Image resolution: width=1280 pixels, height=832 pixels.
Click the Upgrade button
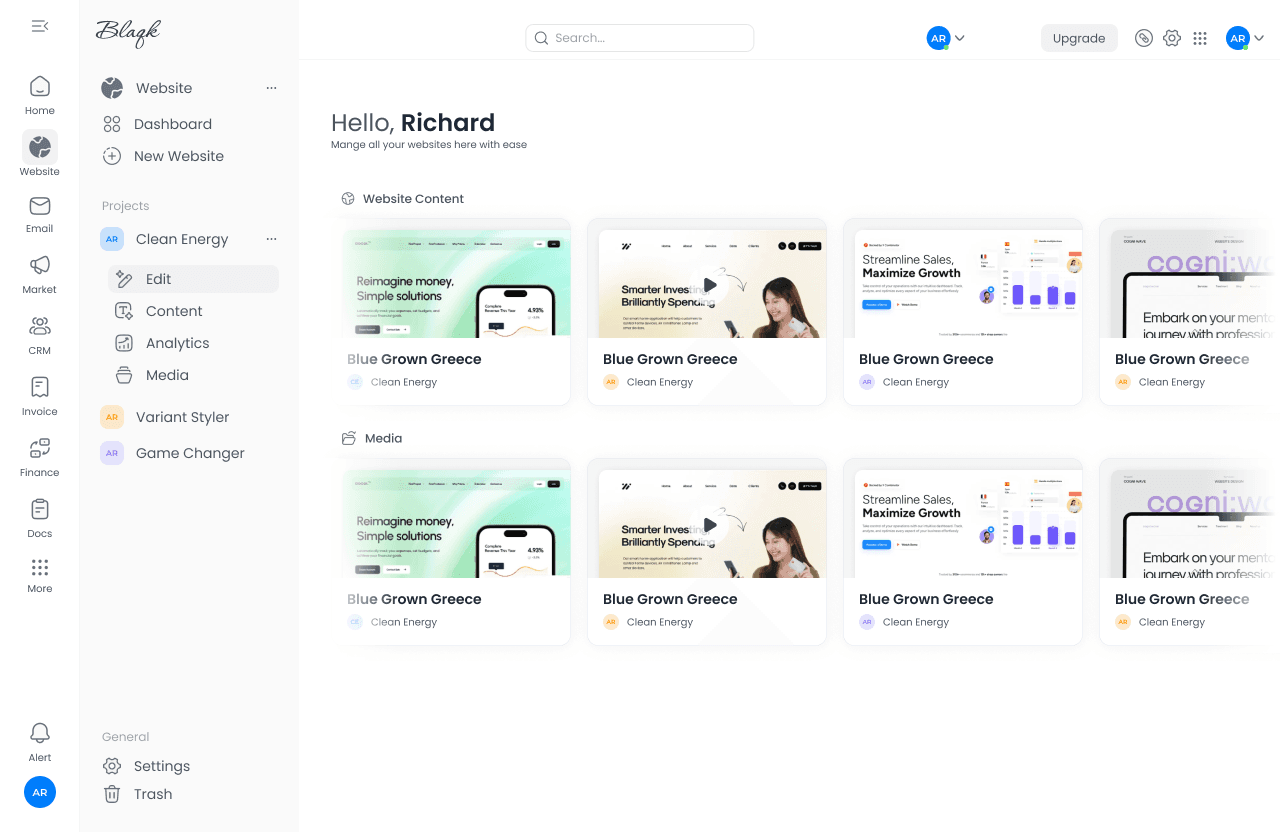click(1079, 38)
